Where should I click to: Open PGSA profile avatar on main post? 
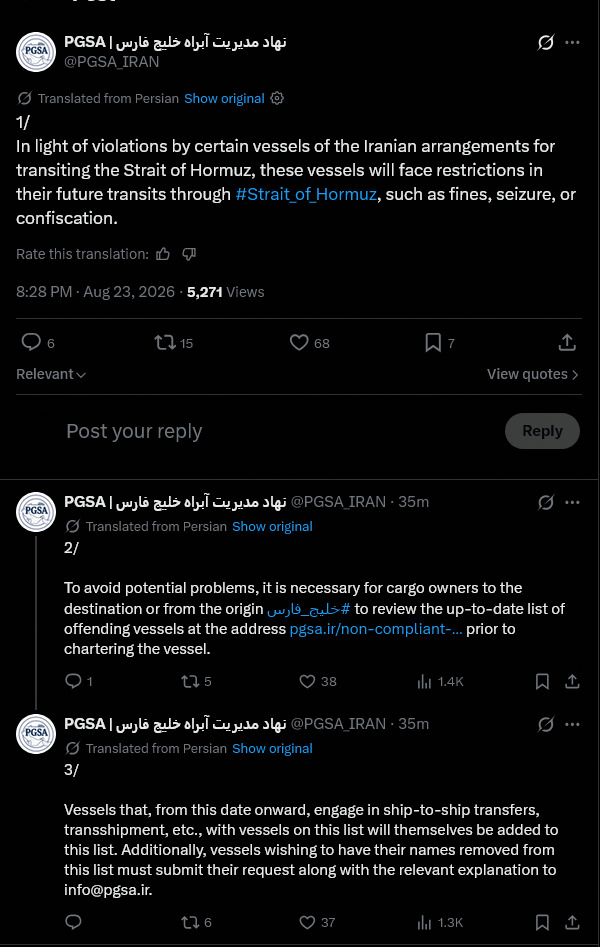point(36,51)
